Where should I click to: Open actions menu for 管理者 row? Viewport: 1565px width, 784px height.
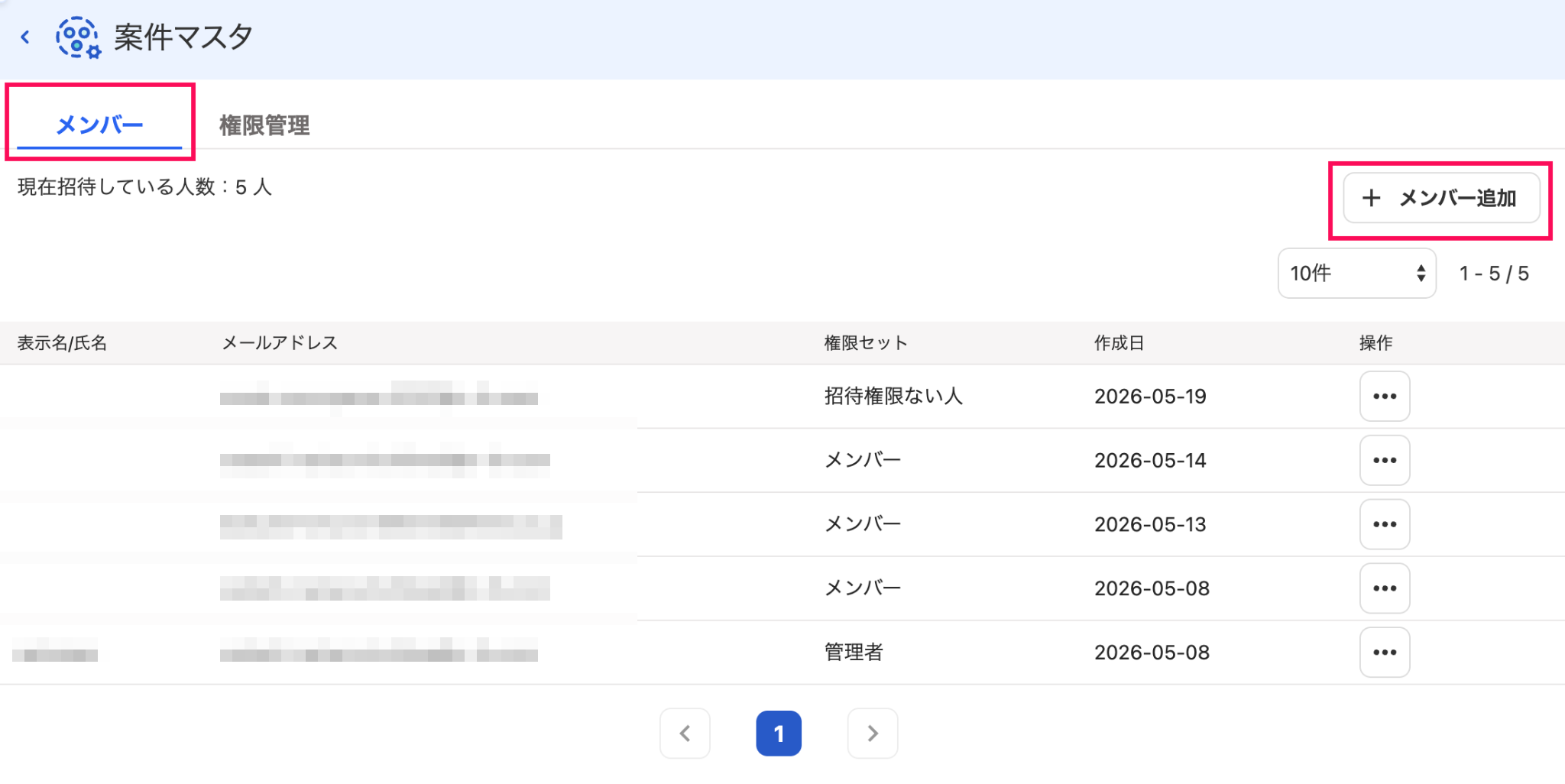(x=1385, y=653)
